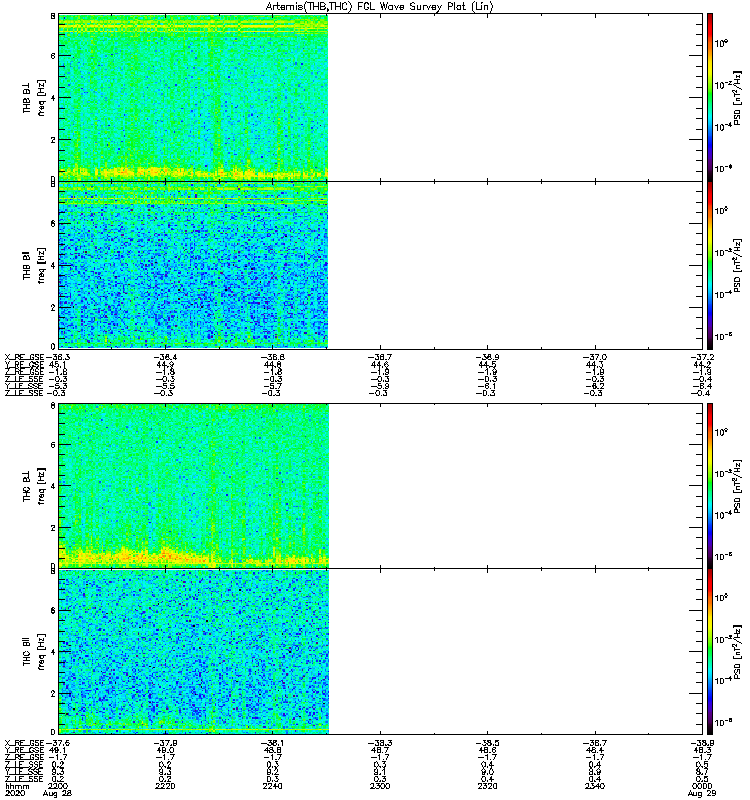
Task: Select the THC B-perpendicular spectrogram panel
Action: click(x=381, y=486)
